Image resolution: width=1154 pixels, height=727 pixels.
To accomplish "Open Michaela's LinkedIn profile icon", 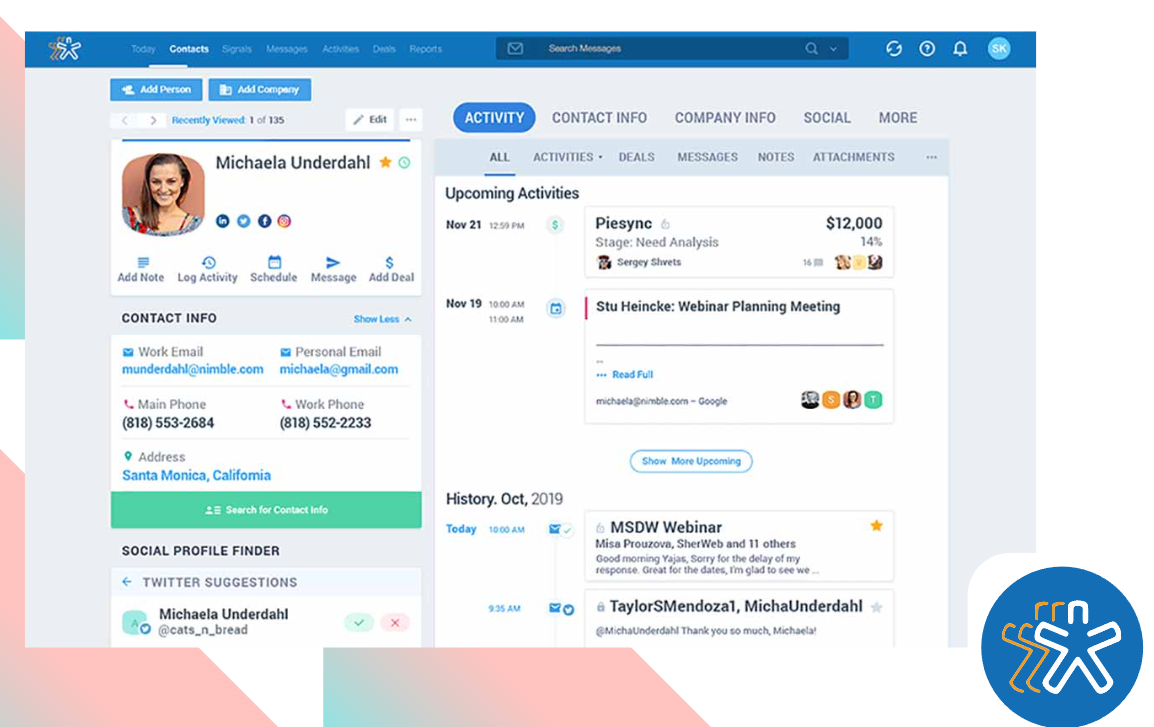I will coord(222,221).
